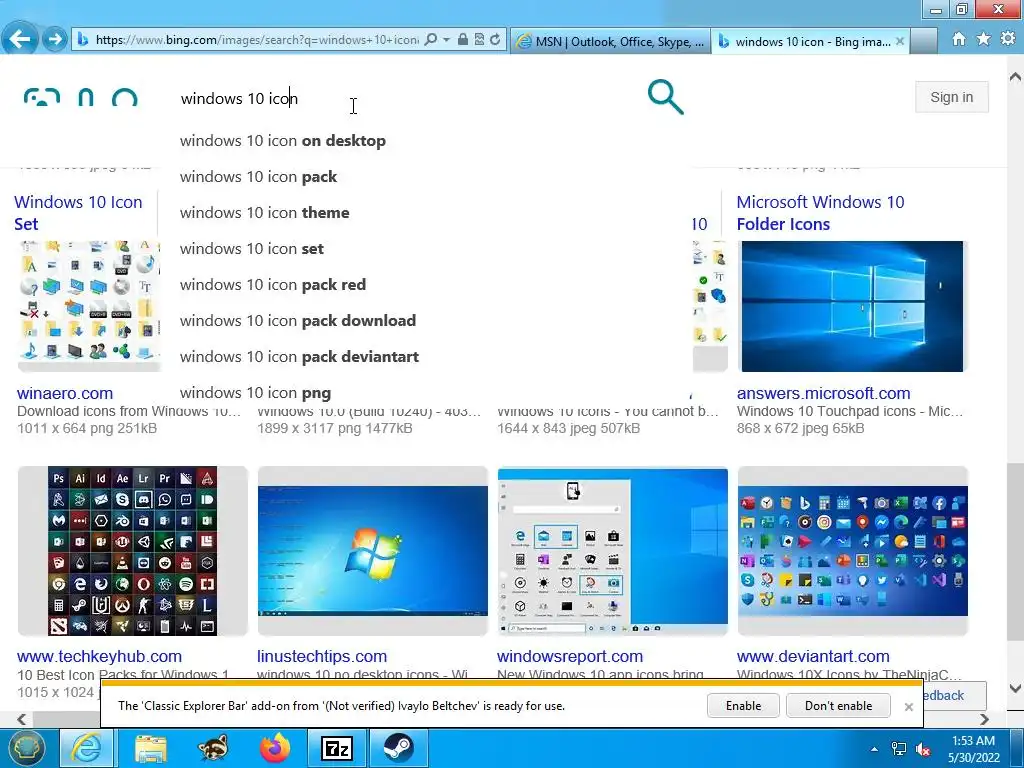Image resolution: width=1024 pixels, height=768 pixels.
Task: Open the Windows 7 desktop thumbnail
Action: click(x=372, y=551)
